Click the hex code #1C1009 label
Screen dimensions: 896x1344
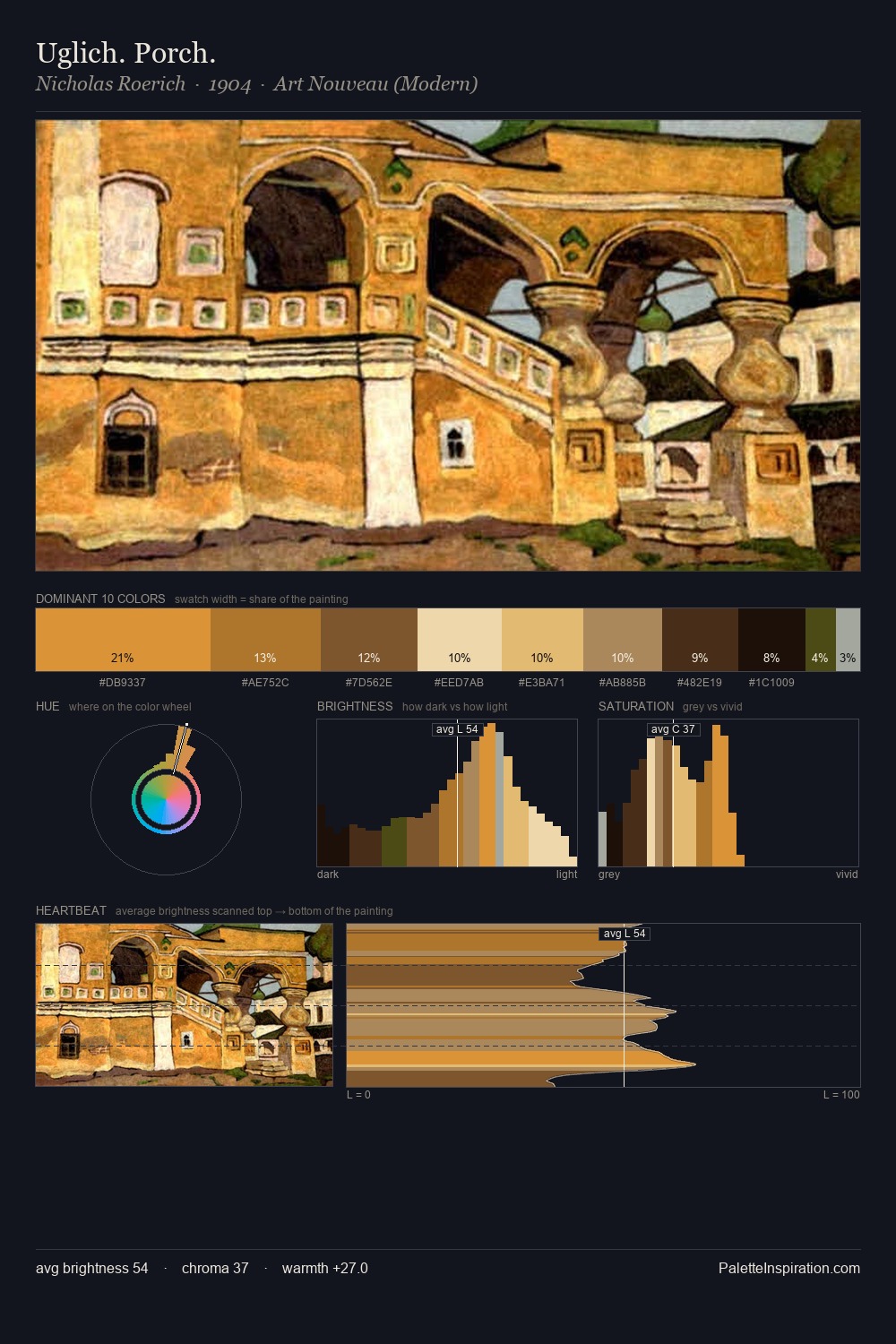coord(771,682)
